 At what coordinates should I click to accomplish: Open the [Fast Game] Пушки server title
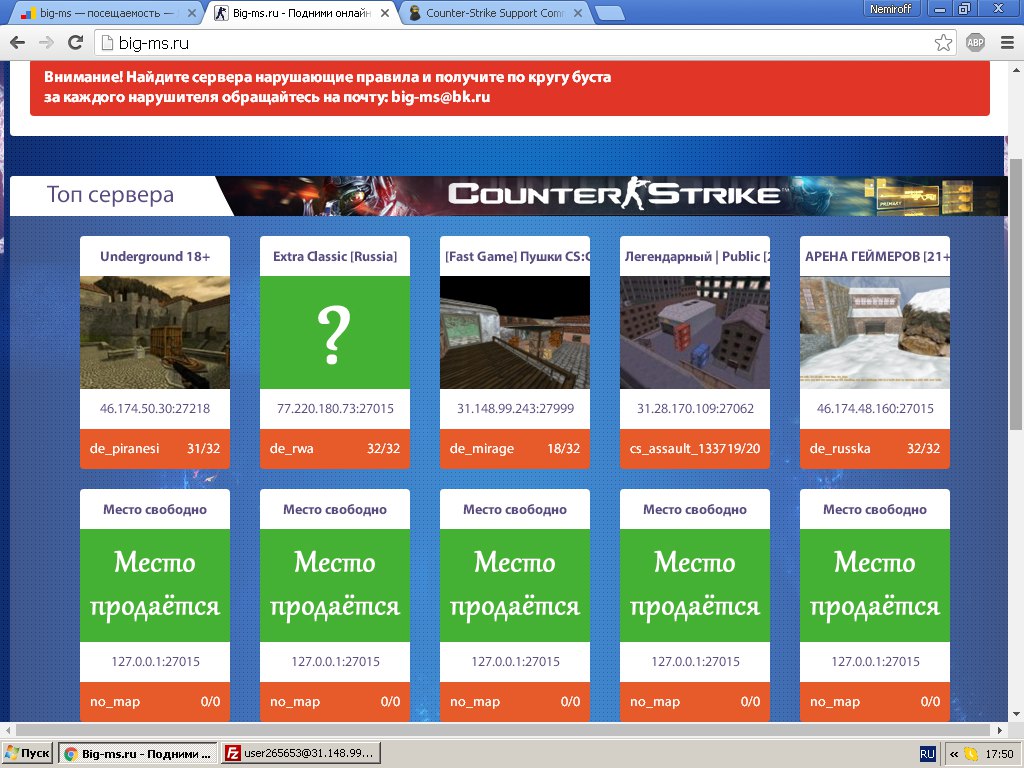pyautogui.click(x=515, y=256)
